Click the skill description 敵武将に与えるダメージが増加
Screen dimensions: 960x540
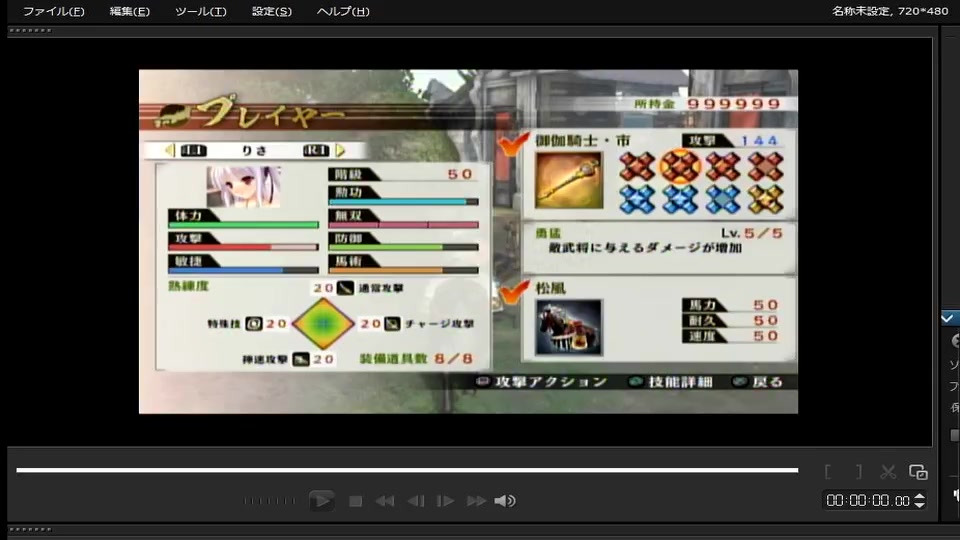point(645,248)
